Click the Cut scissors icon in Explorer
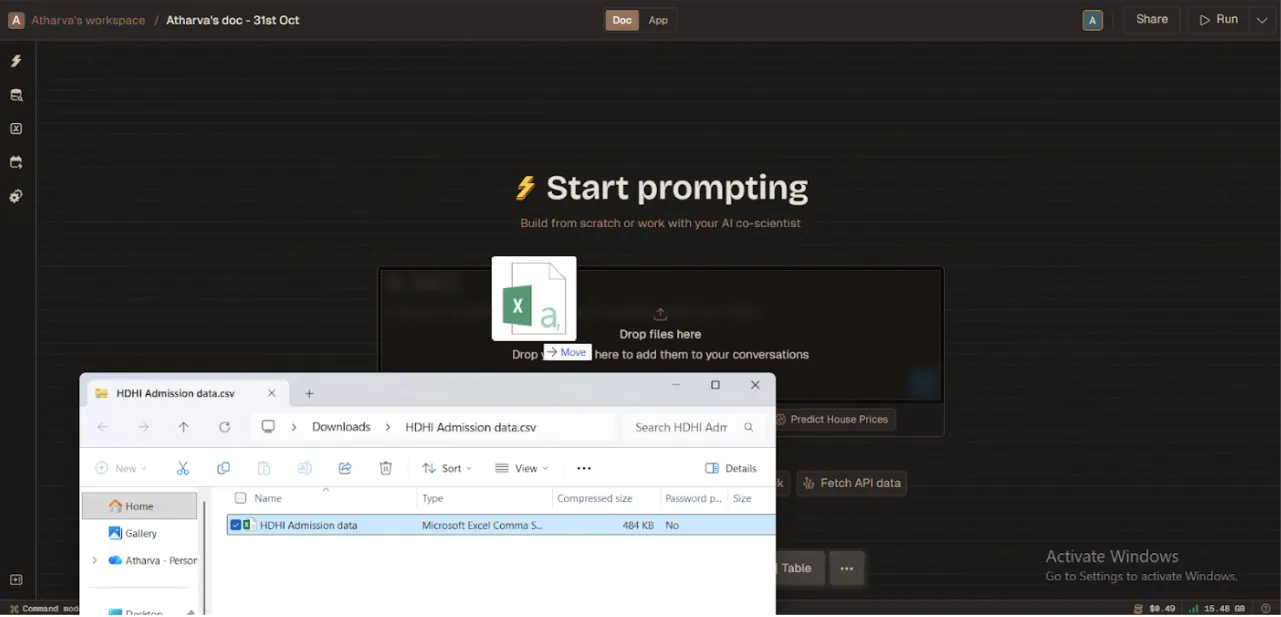 [183, 468]
